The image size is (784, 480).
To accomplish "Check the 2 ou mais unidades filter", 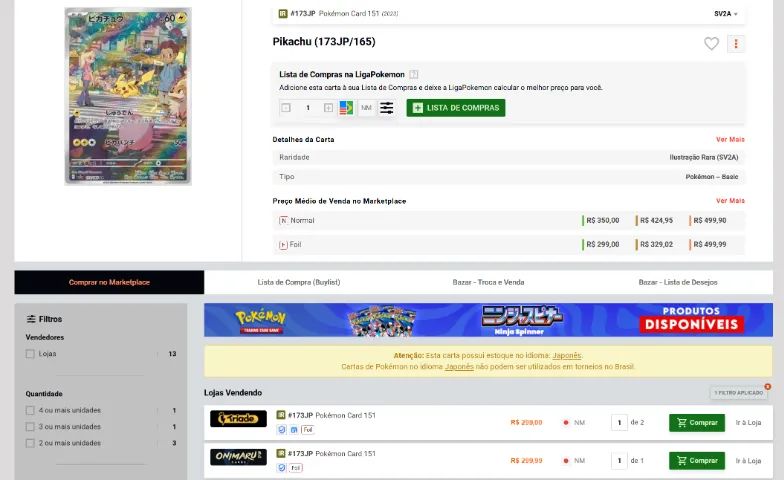I will pos(30,443).
